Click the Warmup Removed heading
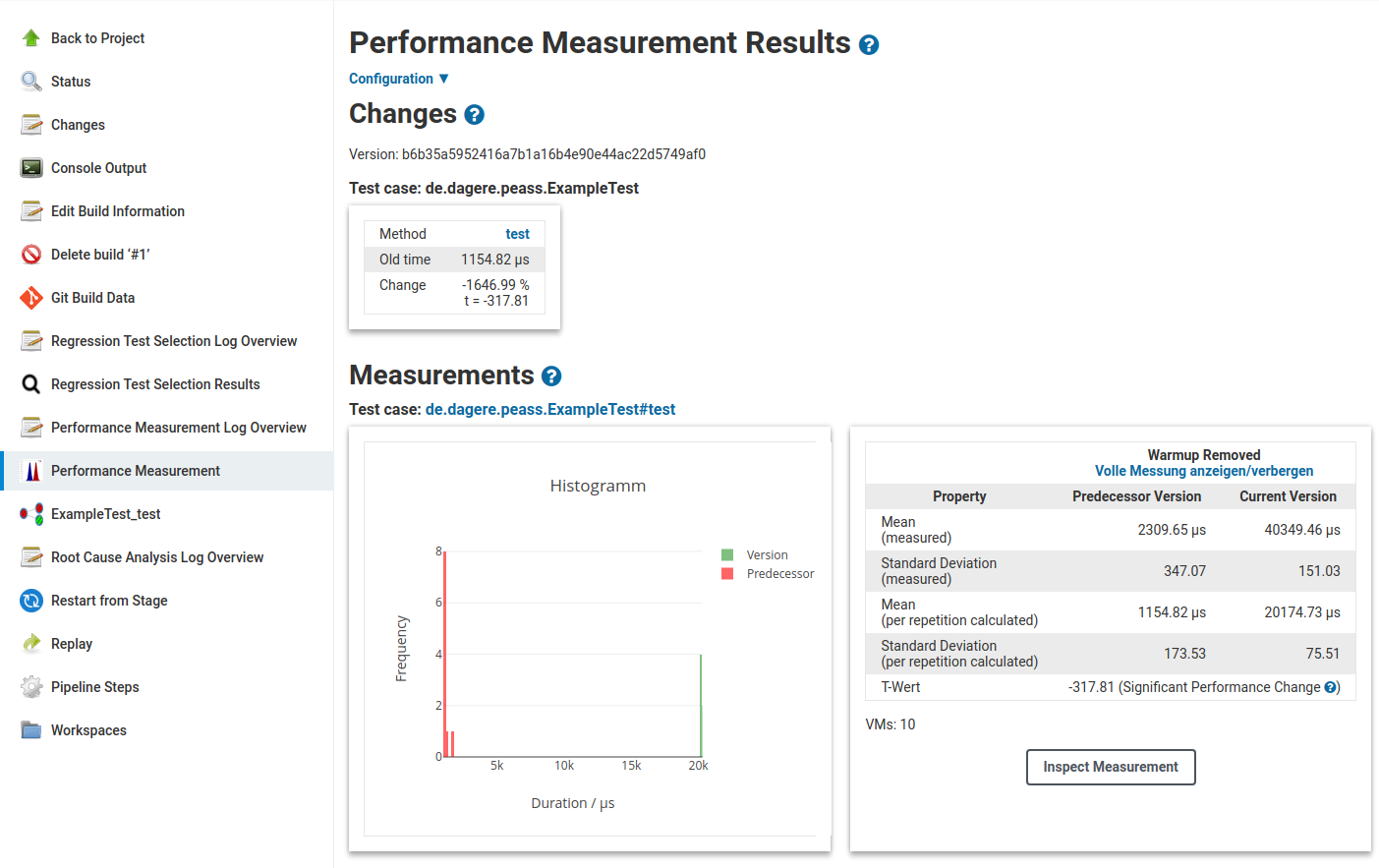1379x868 pixels. pos(1204,455)
